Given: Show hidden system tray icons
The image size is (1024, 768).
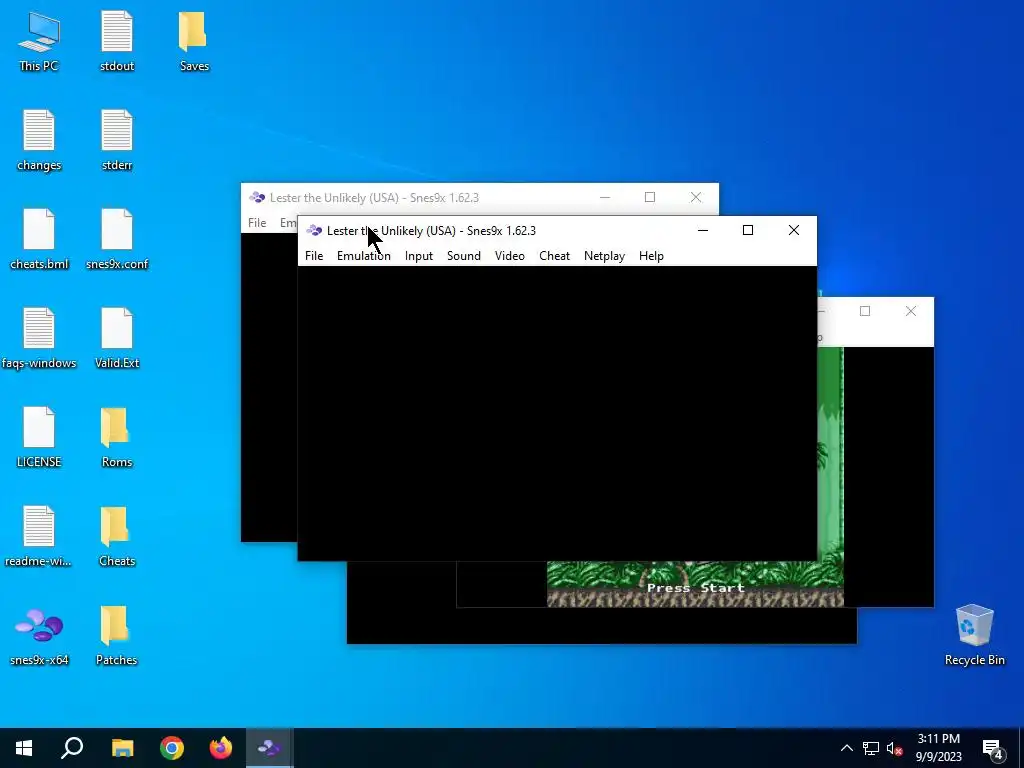Looking at the screenshot, I should coord(846,748).
